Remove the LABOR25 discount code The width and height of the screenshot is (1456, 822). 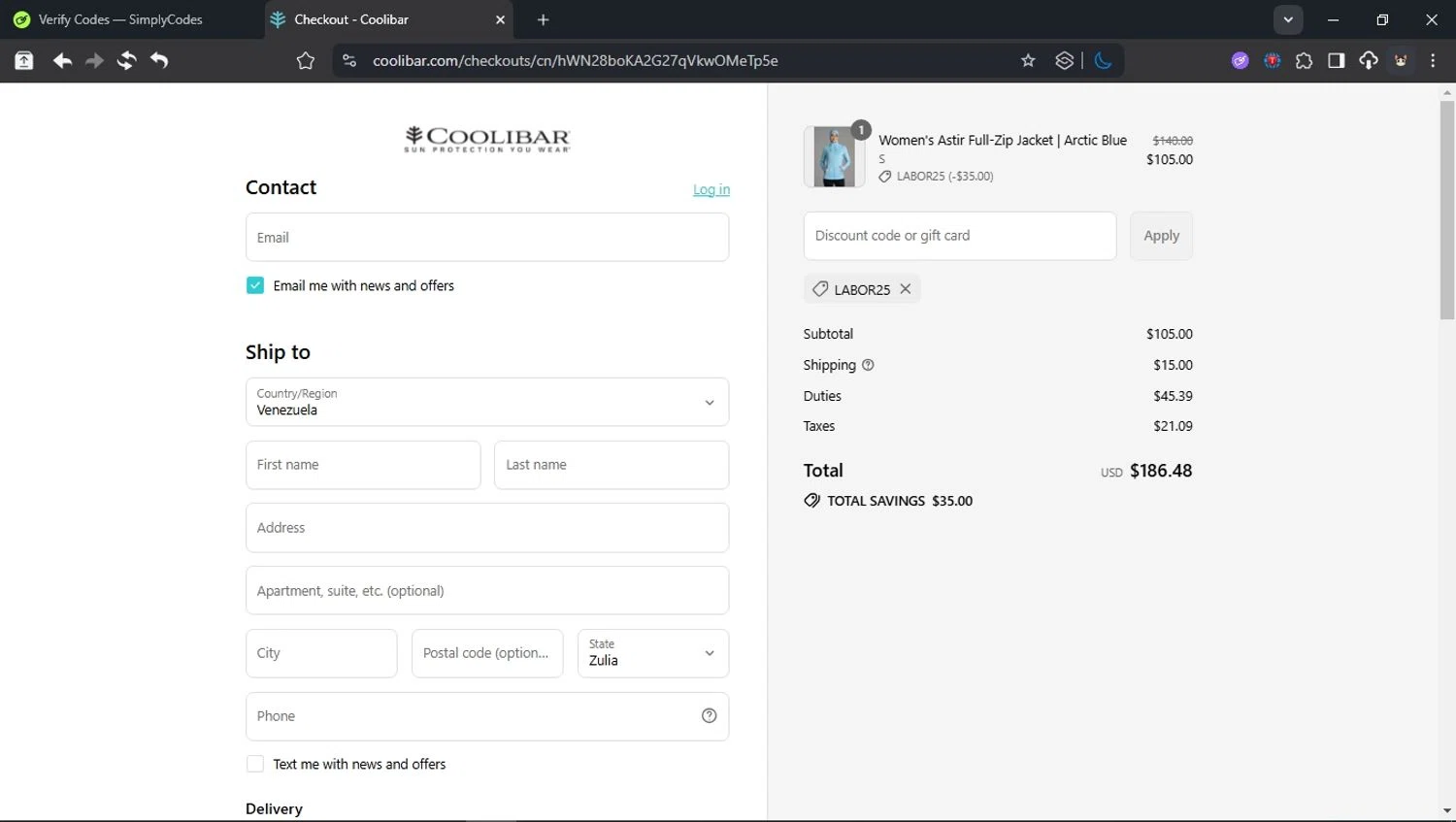pos(906,289)
